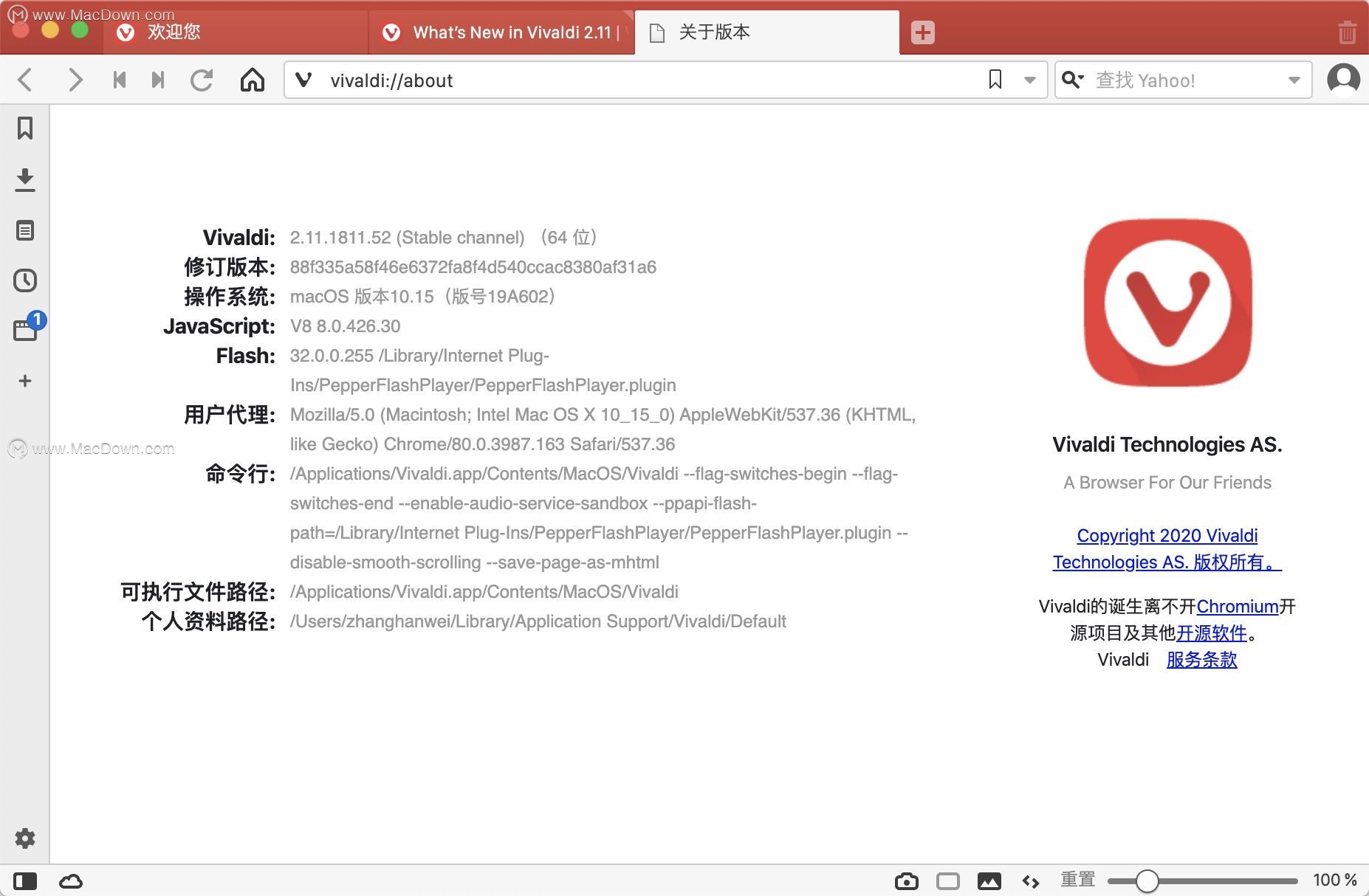Click the Fast Forward button

click(157, 80)
